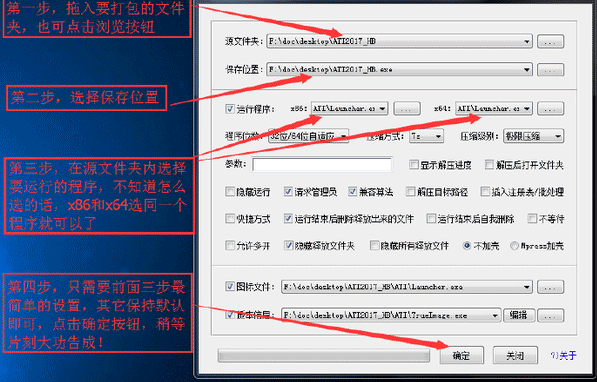
Task: Click the 确定 button
Action: click(461, 355)
